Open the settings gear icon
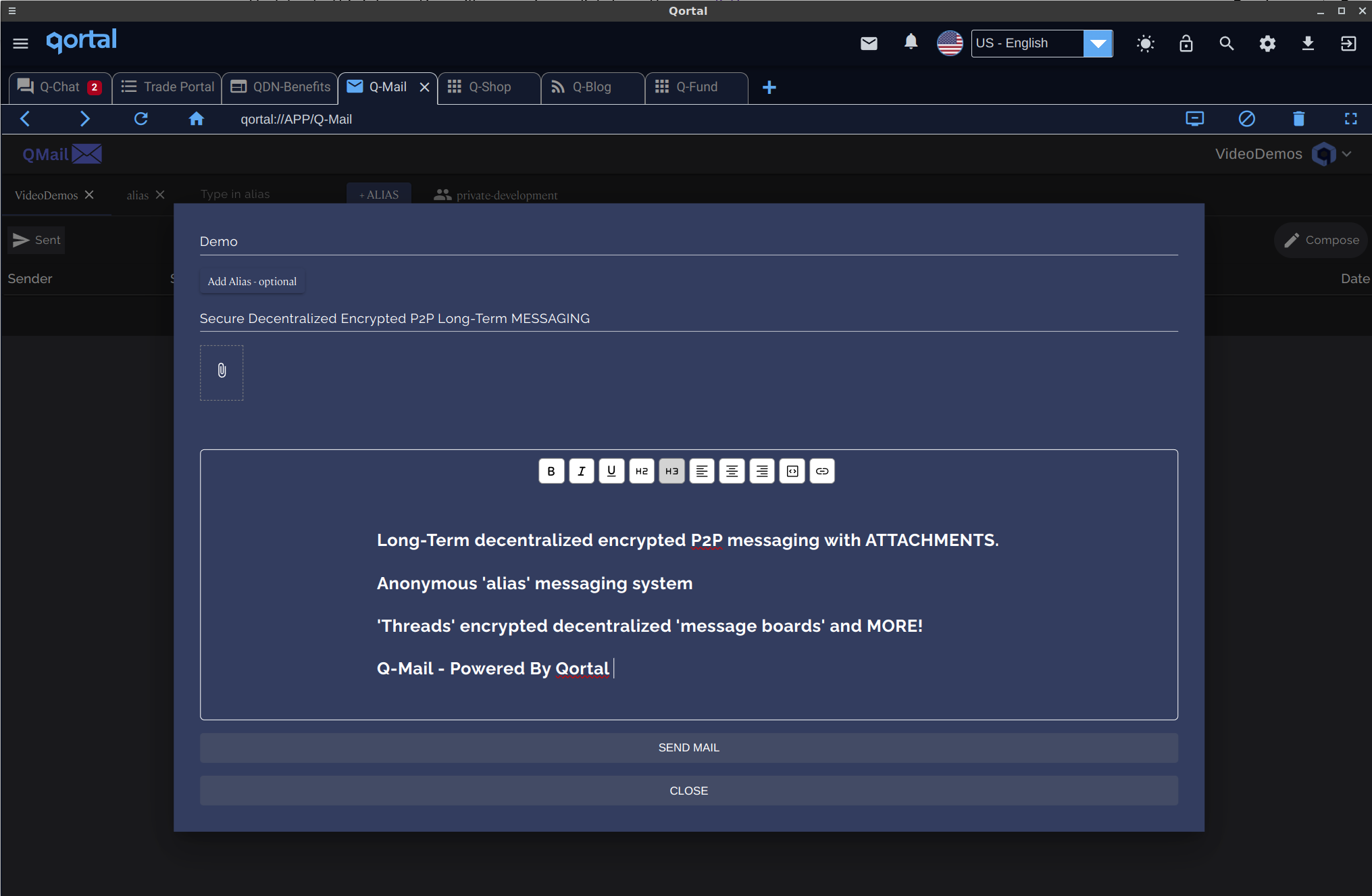Viewport: 1372px width, 896px height. (x=1267, y=43)
